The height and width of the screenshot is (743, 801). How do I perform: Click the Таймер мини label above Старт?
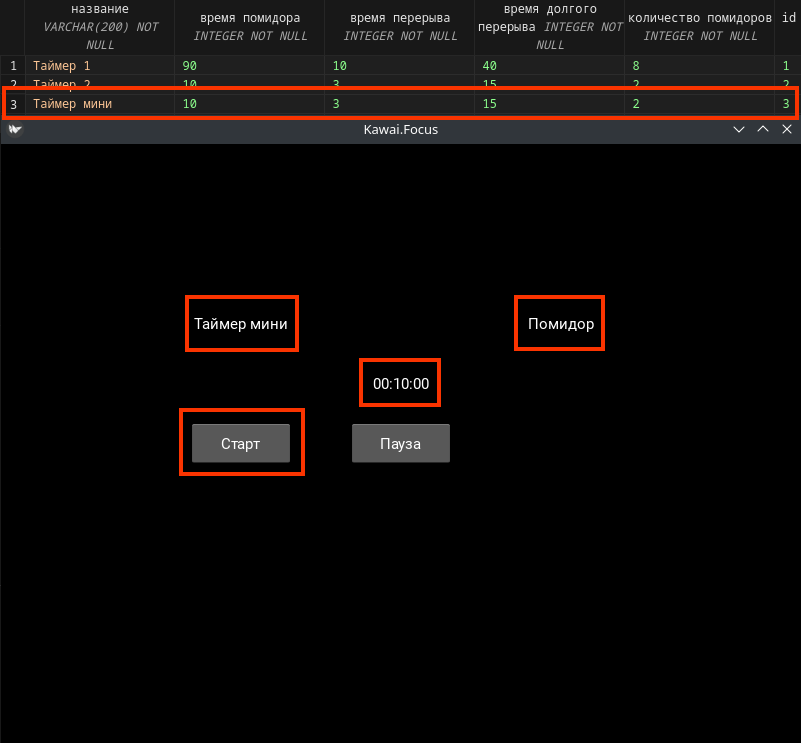(x=241, y=324)
